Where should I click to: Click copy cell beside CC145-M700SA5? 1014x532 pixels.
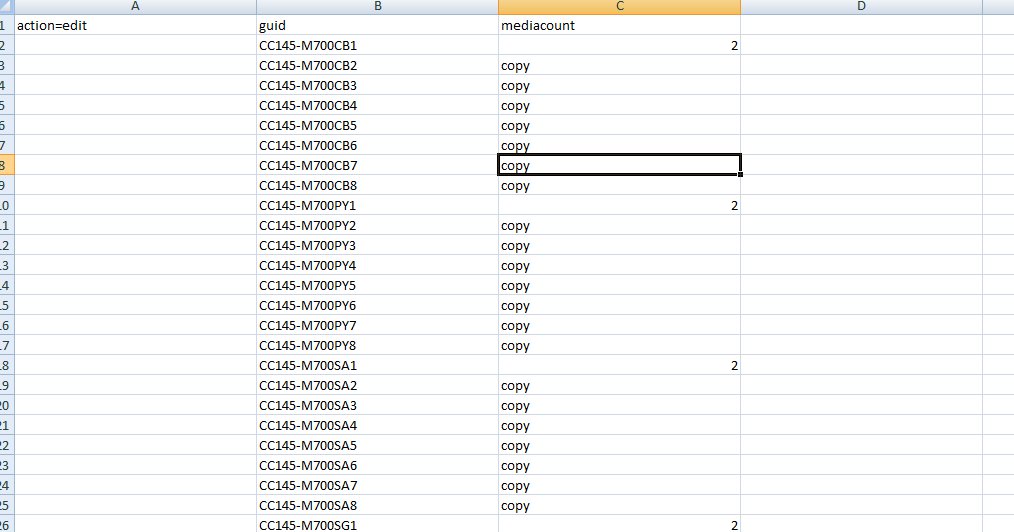click(x=620, y=445)
